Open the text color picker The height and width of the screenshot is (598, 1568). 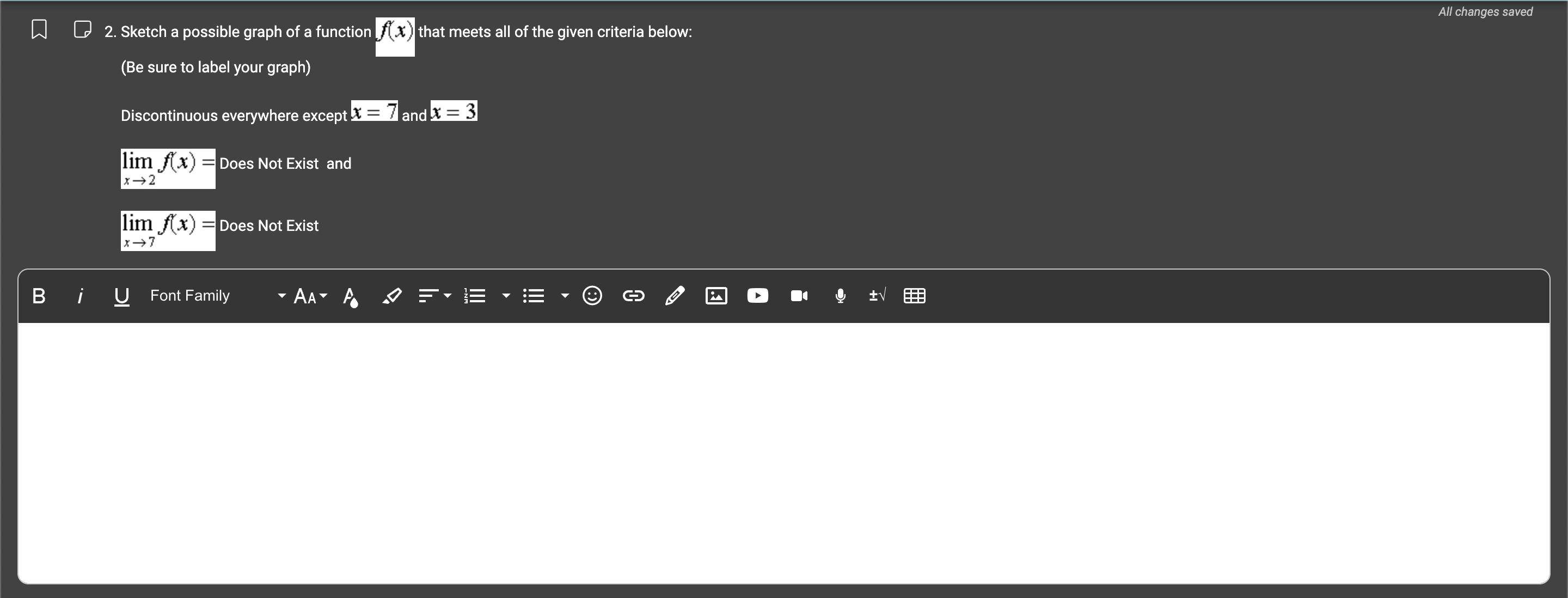pos(350,296)
